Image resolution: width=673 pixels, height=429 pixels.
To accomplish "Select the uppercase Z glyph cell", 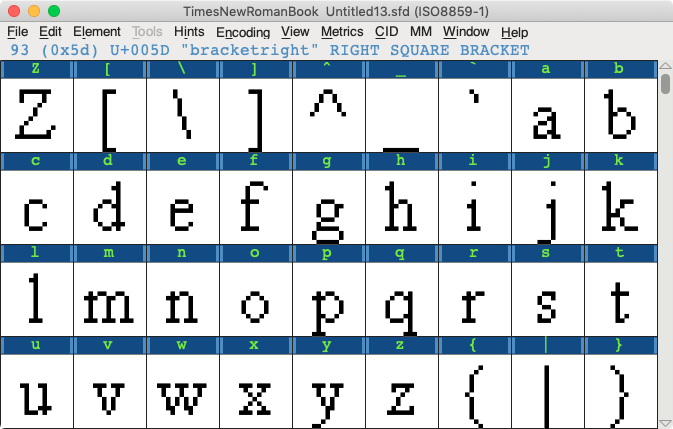I will 37,115.
